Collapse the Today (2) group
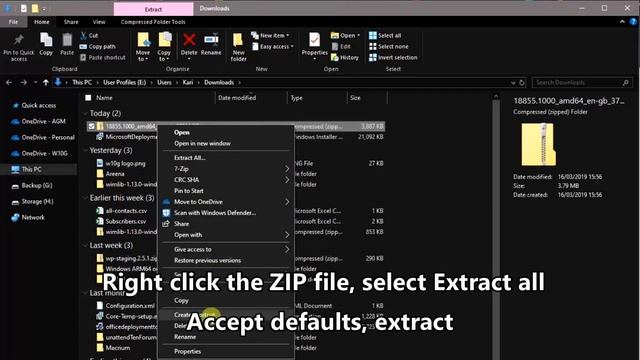This screenshot has height=360, width=640. pyautogui.click(x=85, y=113)
